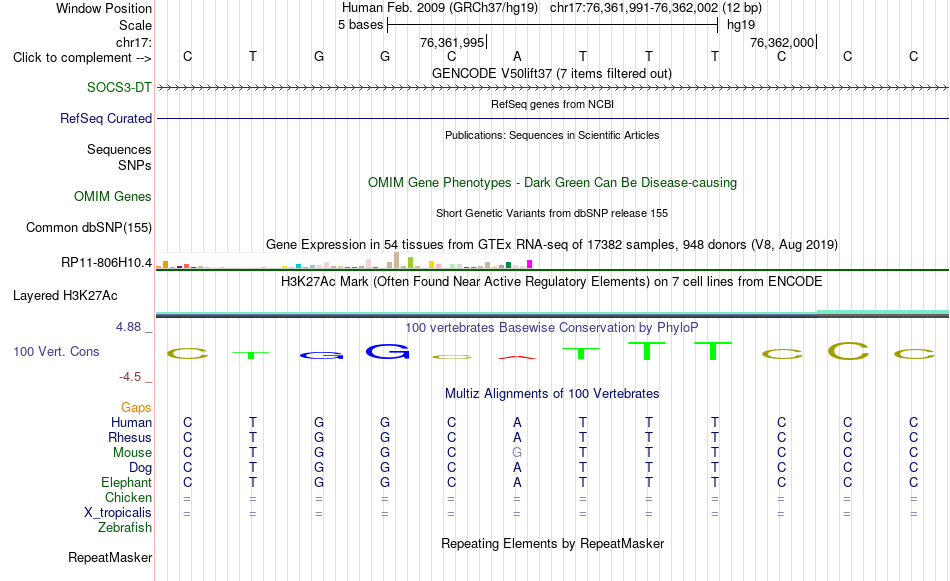Viewport: 950px width, 581px height.
Task: Click '100 vertebrates Basewise Conservation by PhyloP' title
Action: pyautogui.click(x=552, y=327)
